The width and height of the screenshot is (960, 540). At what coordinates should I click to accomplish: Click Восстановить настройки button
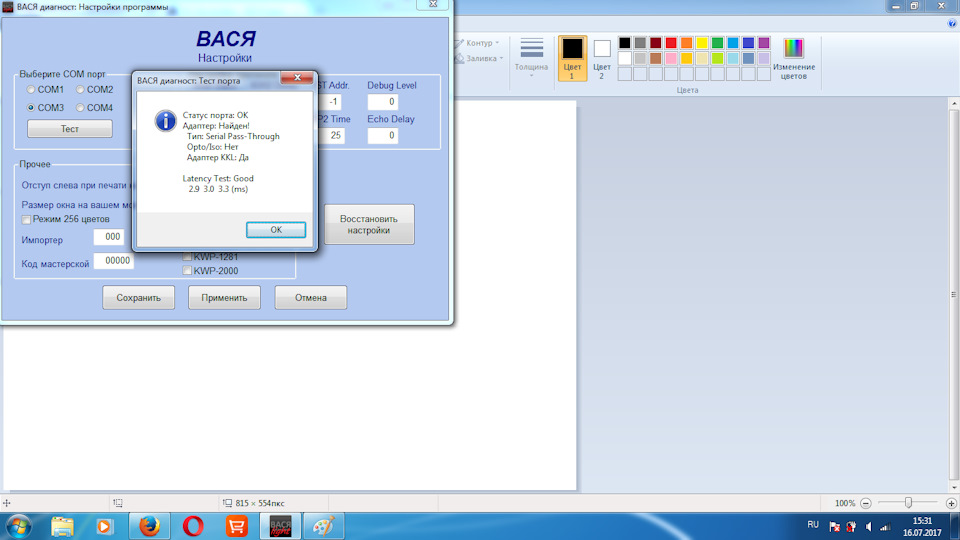[369, 225]
